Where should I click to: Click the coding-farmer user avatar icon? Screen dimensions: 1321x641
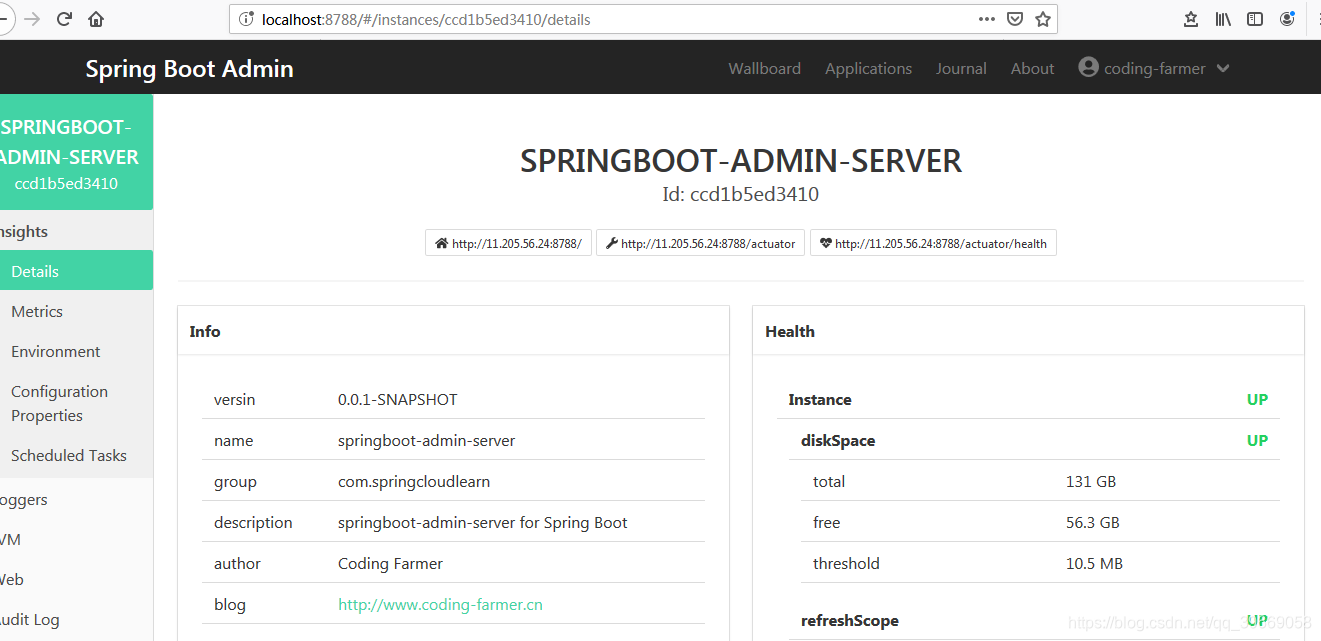pyautogui.click(x=1088, y=67)
